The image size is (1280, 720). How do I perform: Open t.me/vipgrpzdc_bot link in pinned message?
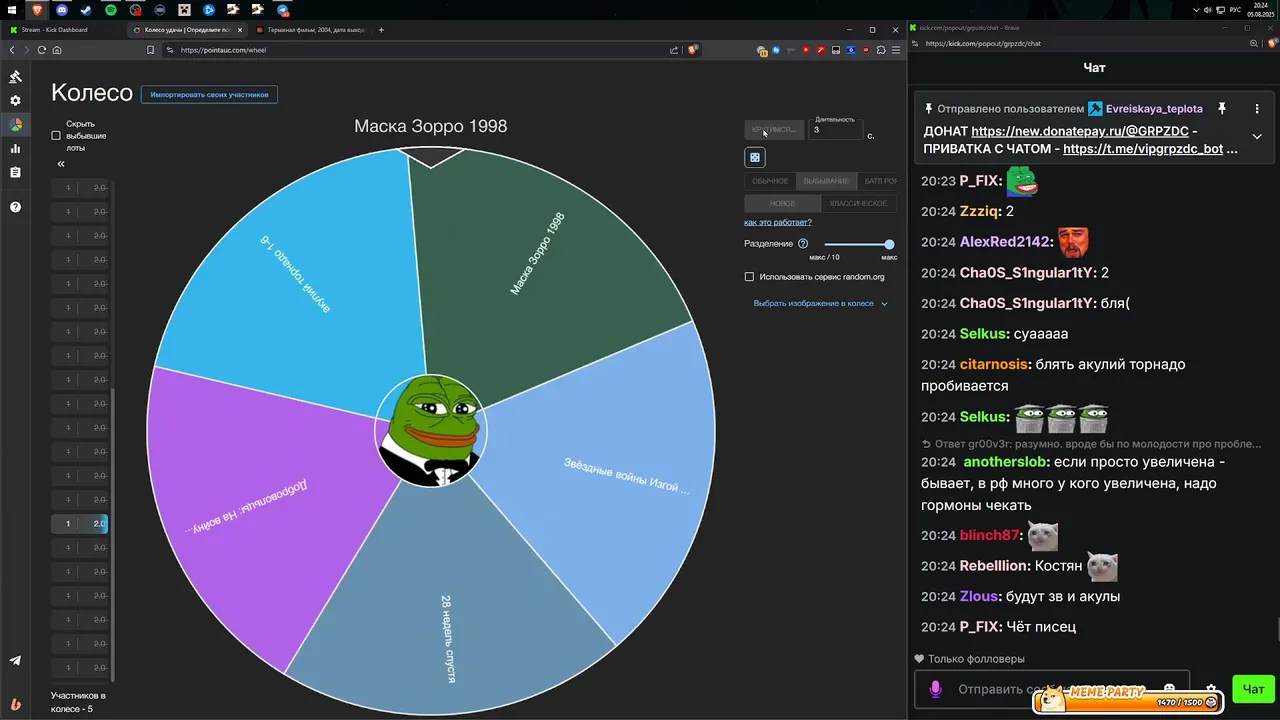click(1143, 149)
